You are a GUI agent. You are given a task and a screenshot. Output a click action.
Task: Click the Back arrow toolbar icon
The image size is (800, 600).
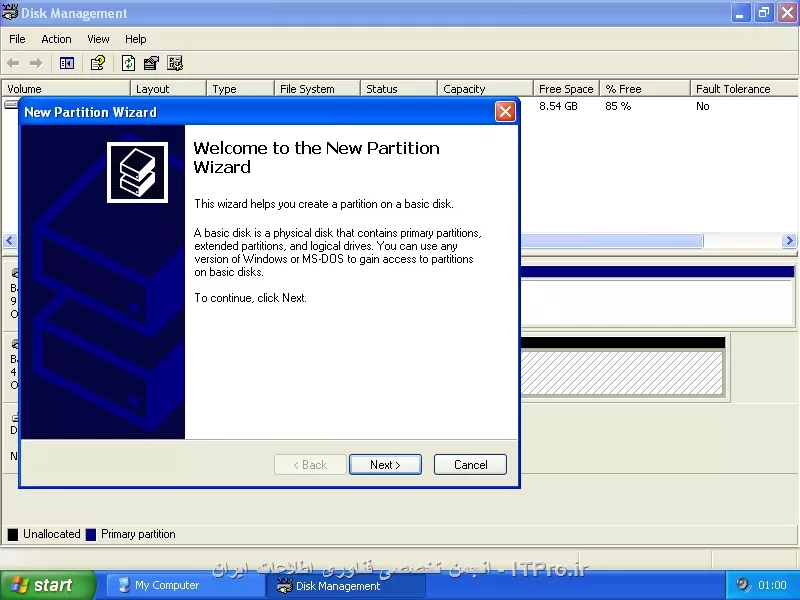(13, 63)
